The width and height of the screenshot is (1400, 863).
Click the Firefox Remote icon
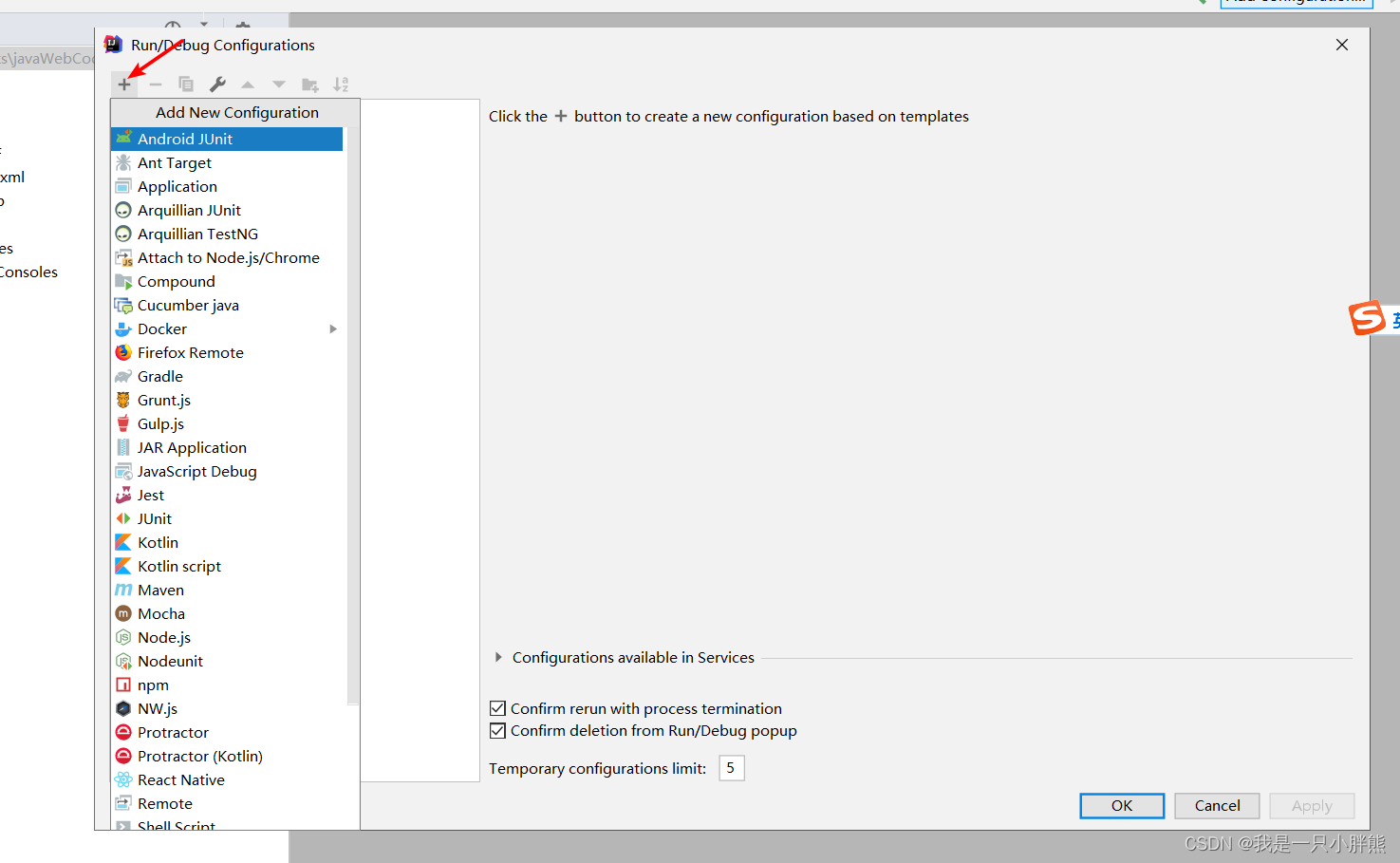point(123,352)
